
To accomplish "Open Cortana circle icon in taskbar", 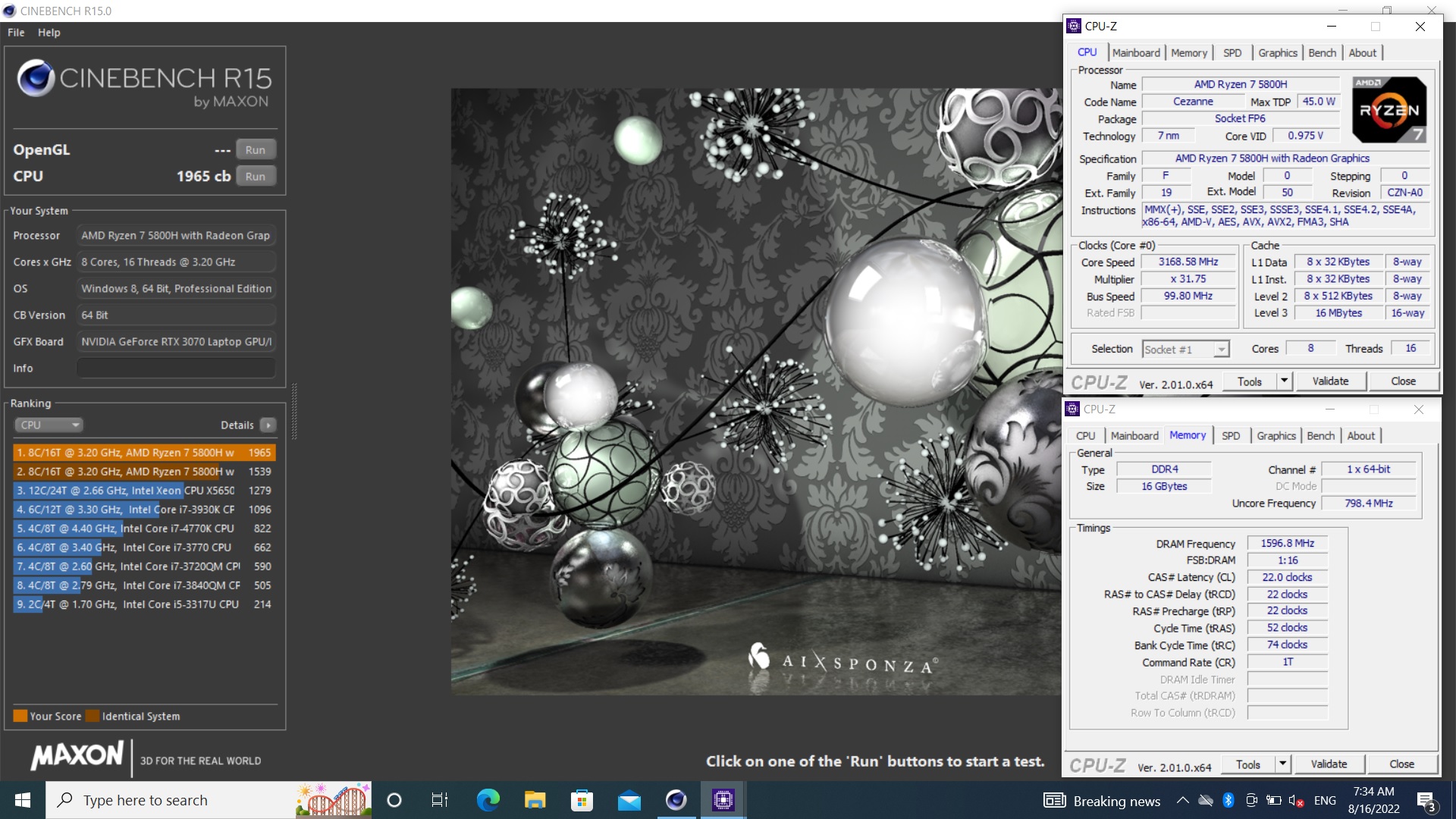I will (x=394, y=800).
